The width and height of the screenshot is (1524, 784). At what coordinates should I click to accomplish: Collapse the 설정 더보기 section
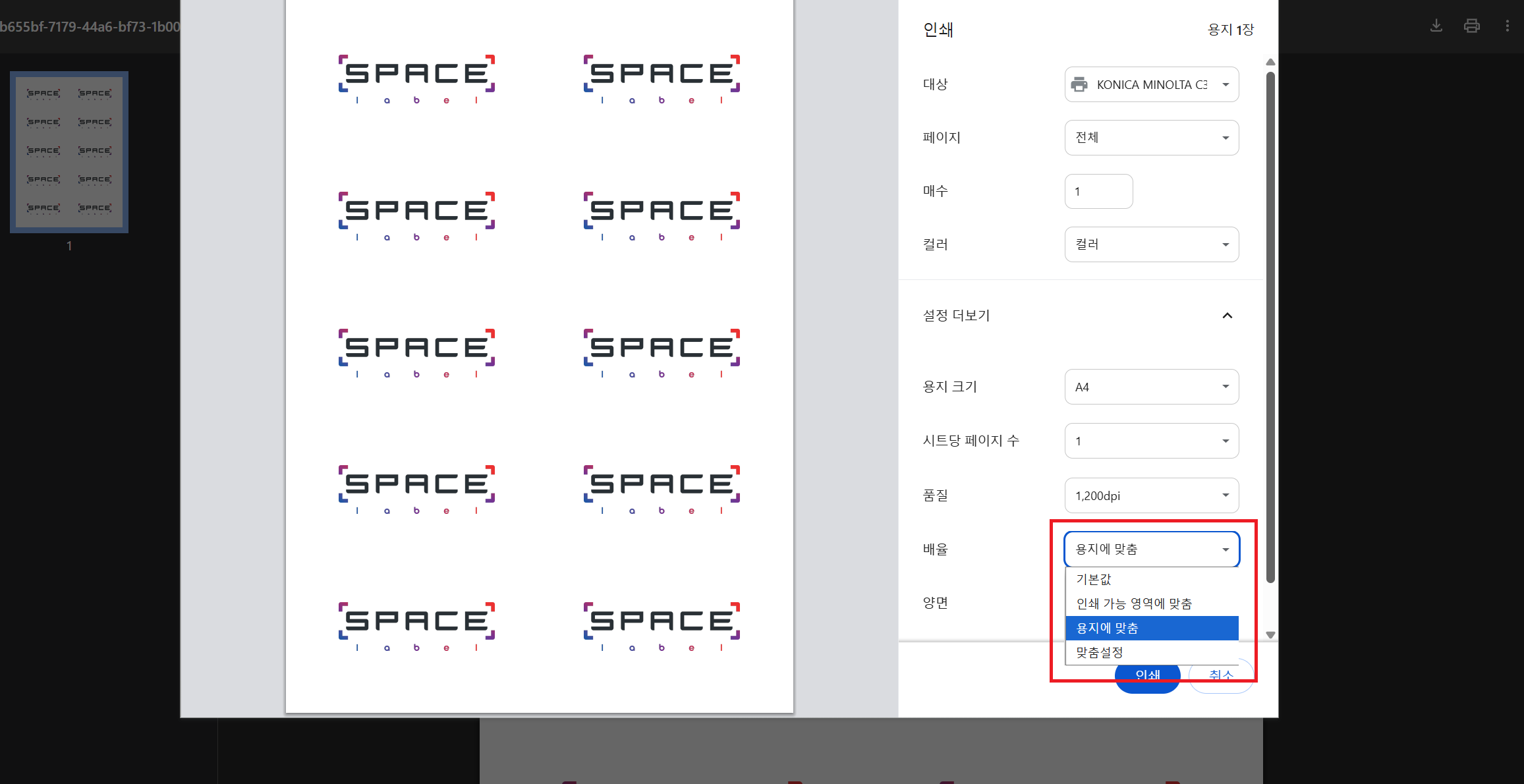point(1227,316)
